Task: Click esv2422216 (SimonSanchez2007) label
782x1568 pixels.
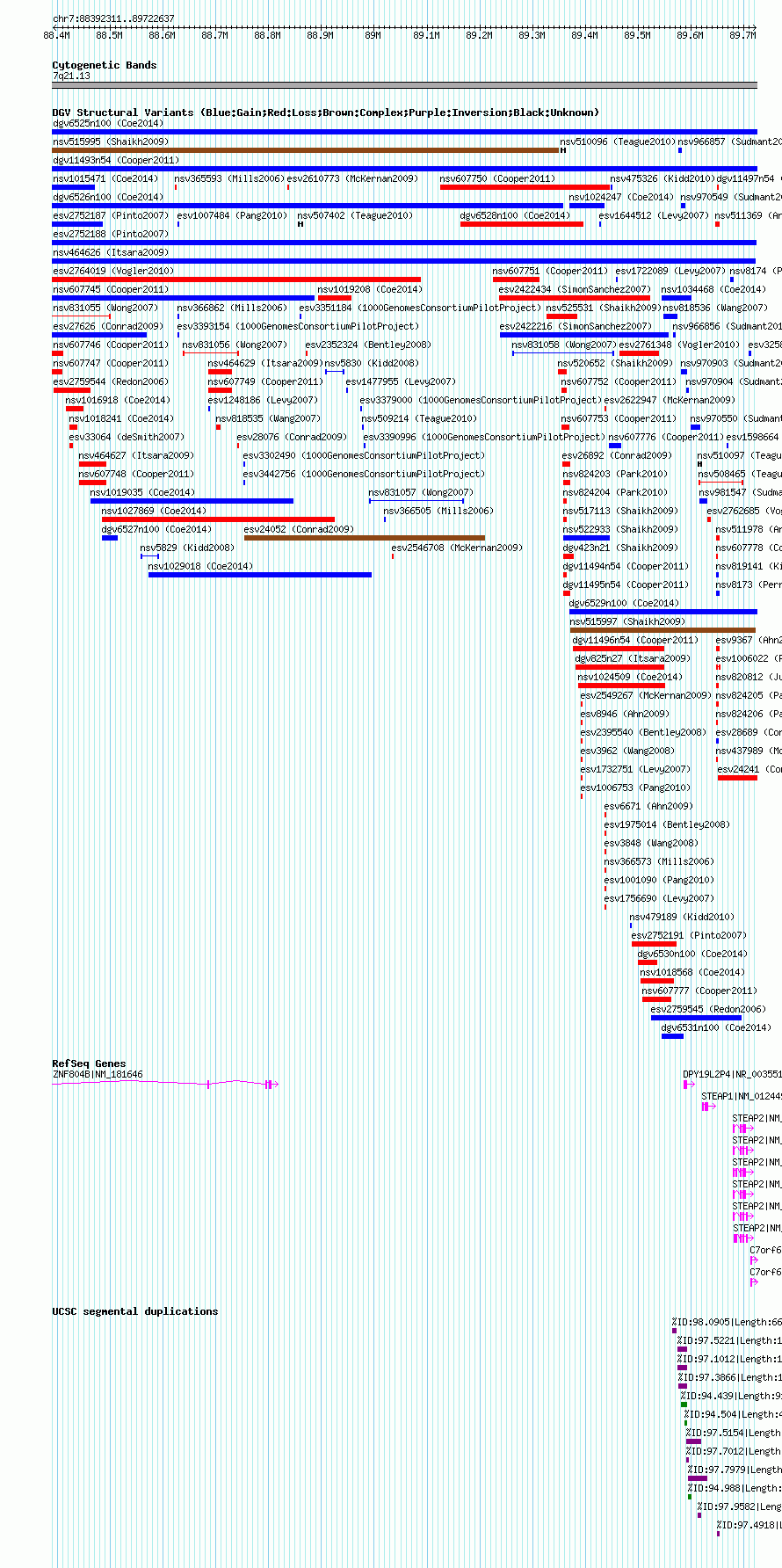Action: [576, 327]
